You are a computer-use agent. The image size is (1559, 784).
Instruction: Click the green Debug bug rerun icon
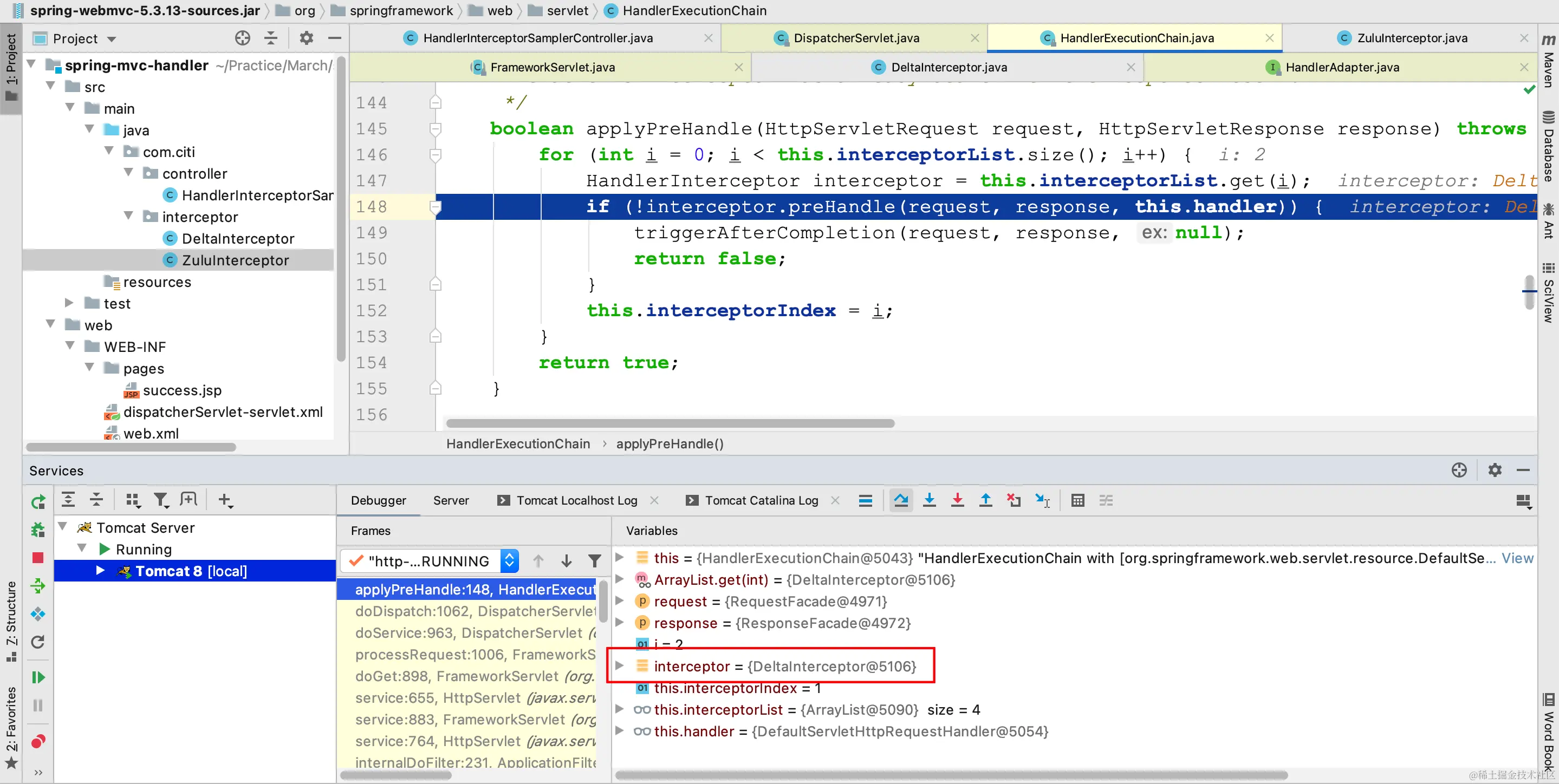(37, 530)
